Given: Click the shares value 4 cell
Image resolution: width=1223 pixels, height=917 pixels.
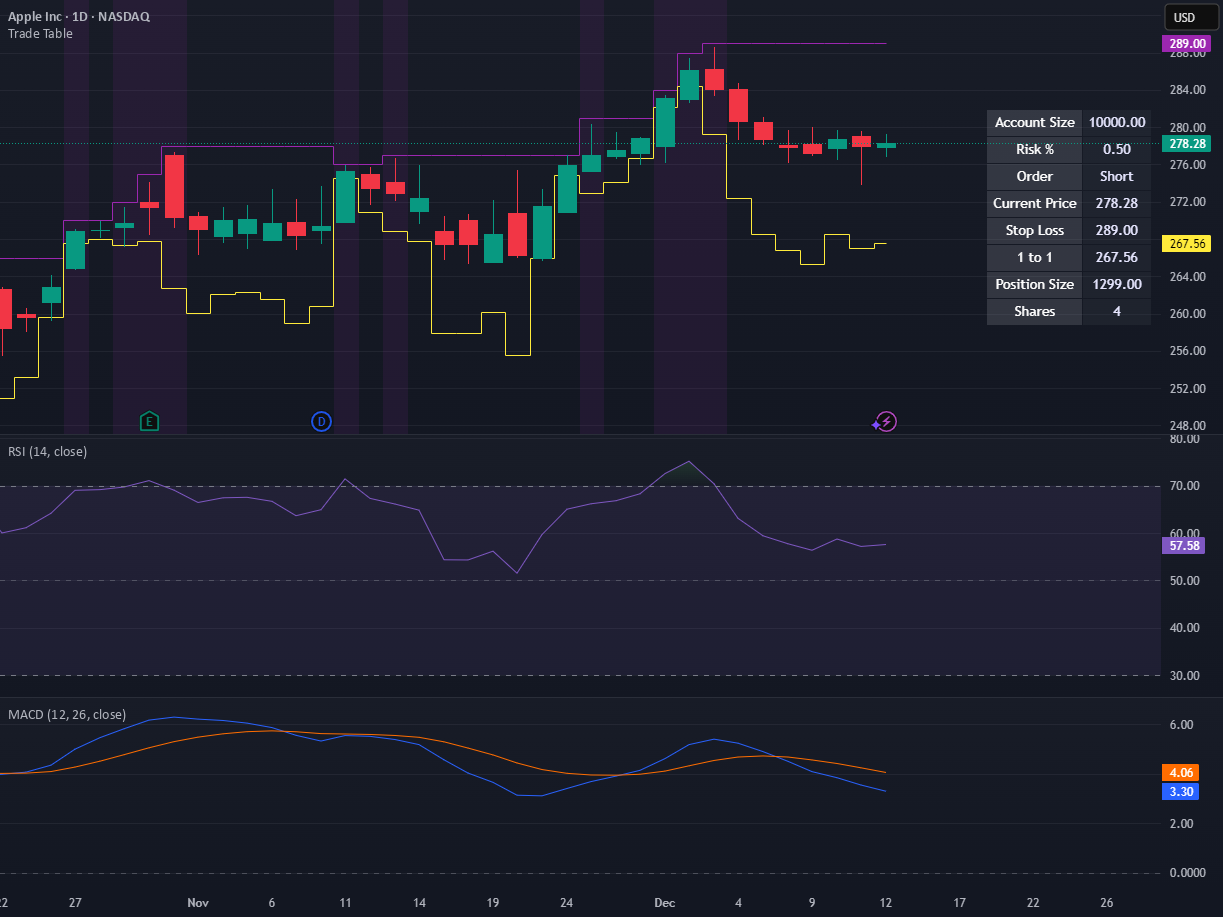Looking at the screenshot, I should (x=1117, y=311).
